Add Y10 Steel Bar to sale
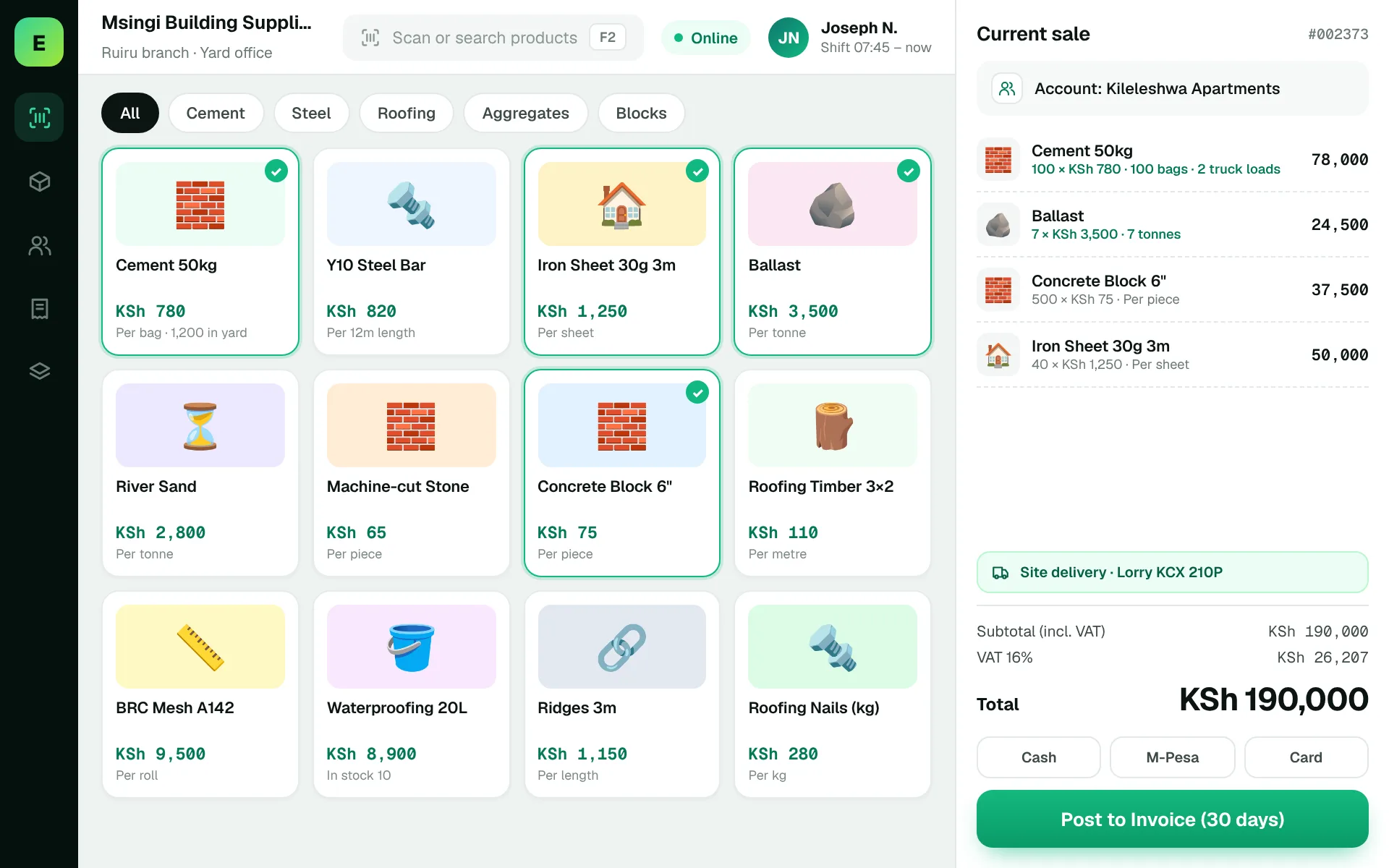 [x=411, y=252]
